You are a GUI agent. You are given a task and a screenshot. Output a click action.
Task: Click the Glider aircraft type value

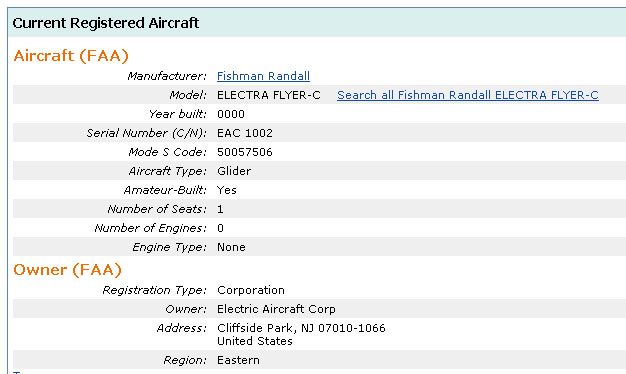pos(234,171)
